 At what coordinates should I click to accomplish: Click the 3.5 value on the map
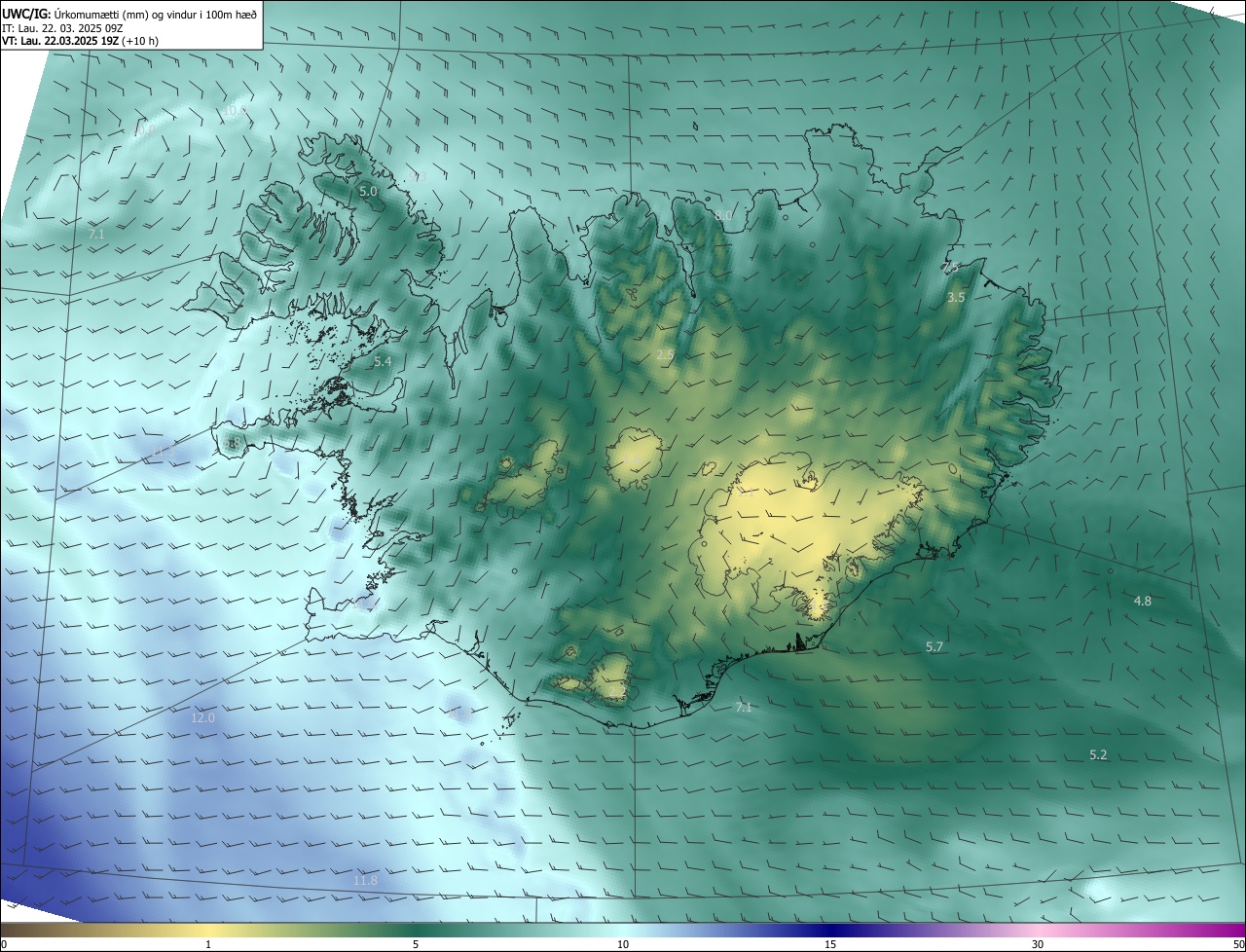(x=956, y=297)
